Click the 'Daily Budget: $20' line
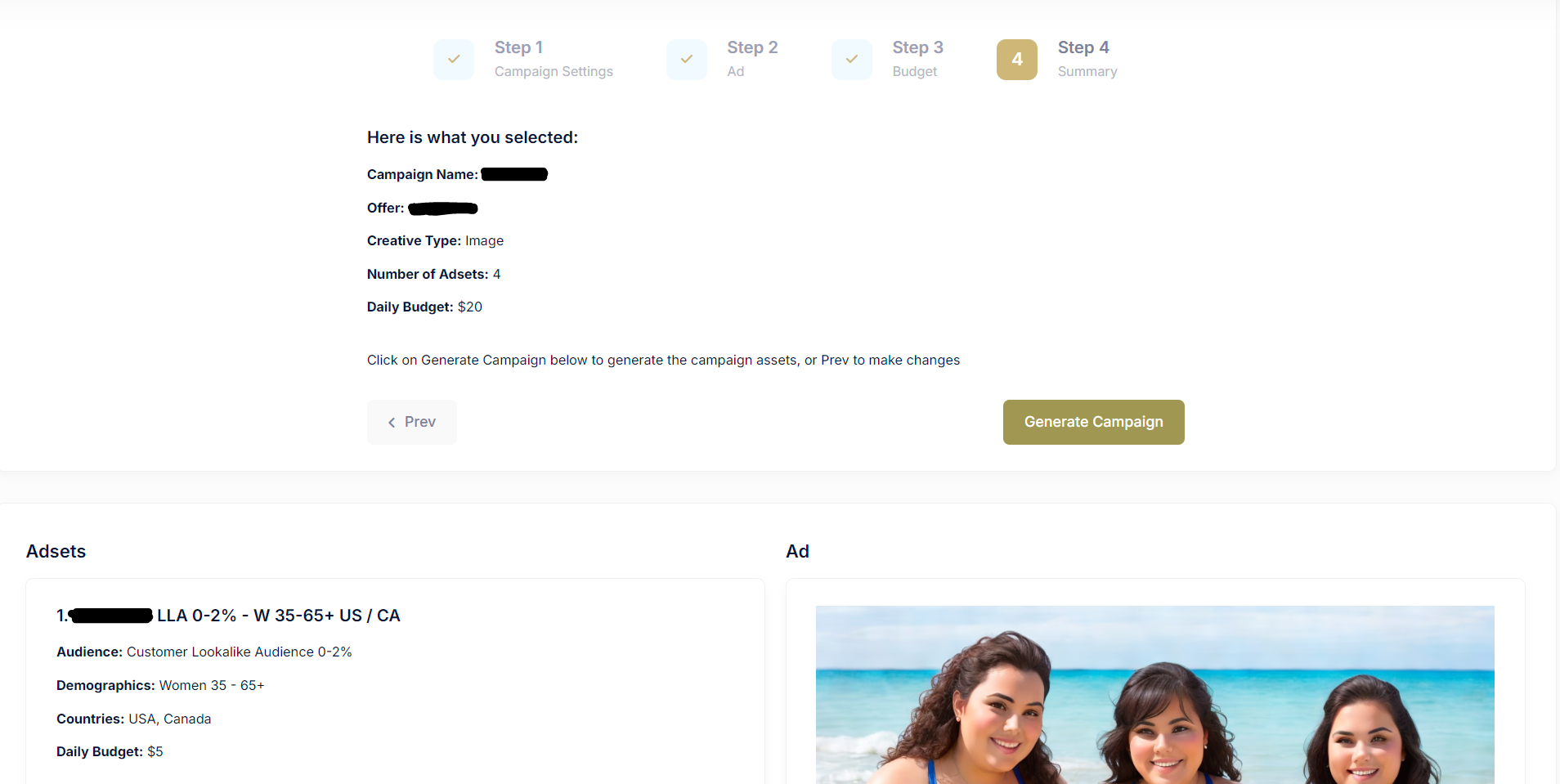 [x=424, y=307]
